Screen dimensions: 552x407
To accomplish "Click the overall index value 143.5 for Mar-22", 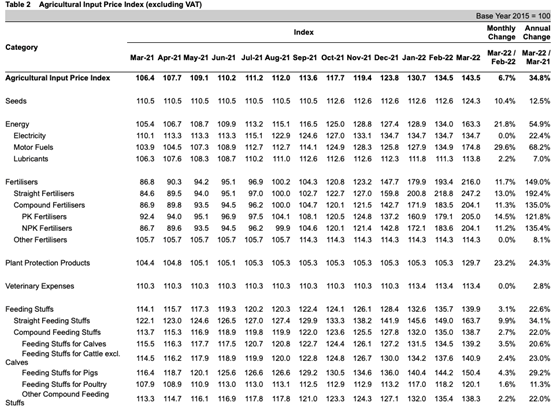I will [x=471, y=78].
